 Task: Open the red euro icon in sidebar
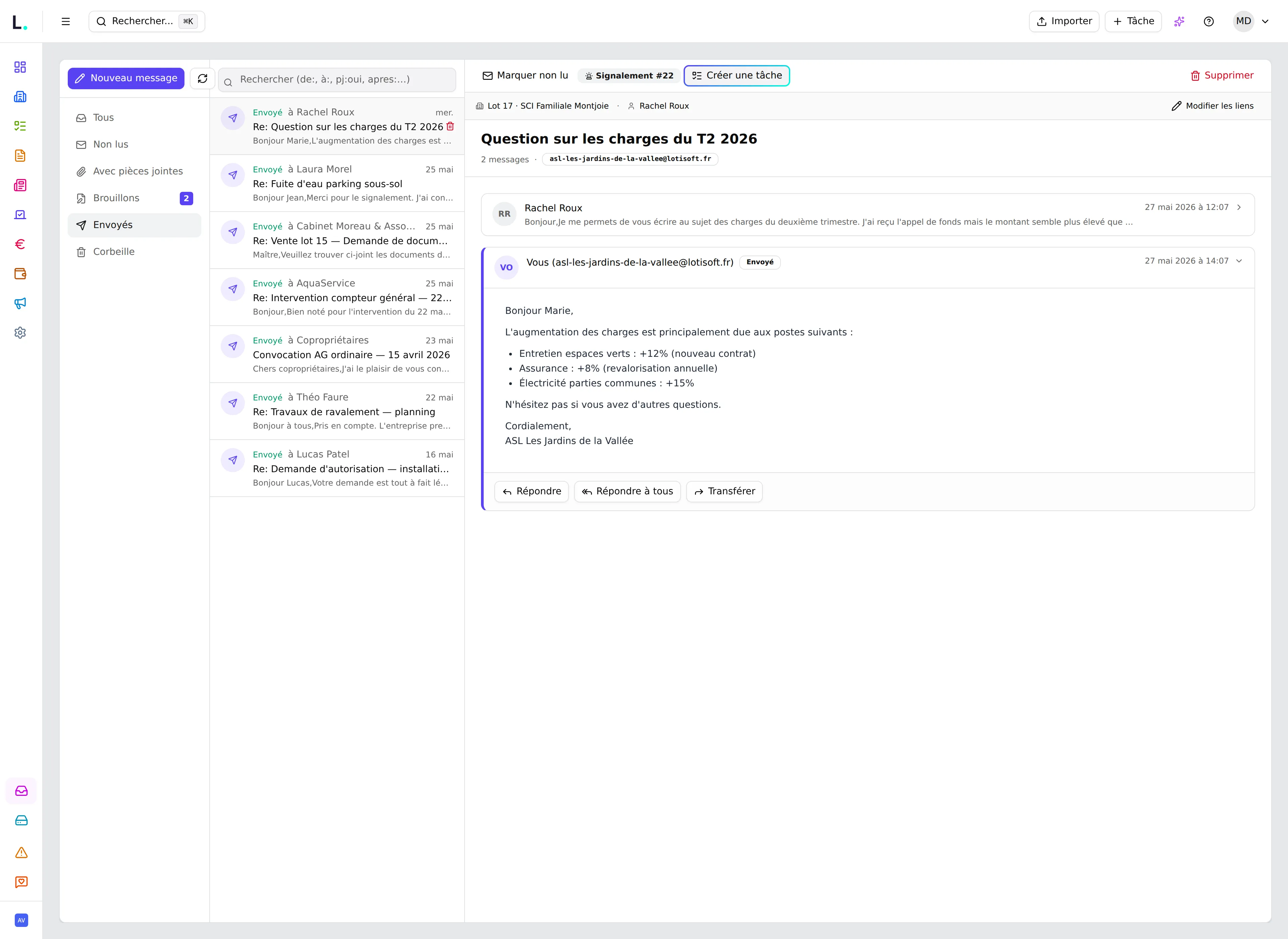click(x=20, y=244)
